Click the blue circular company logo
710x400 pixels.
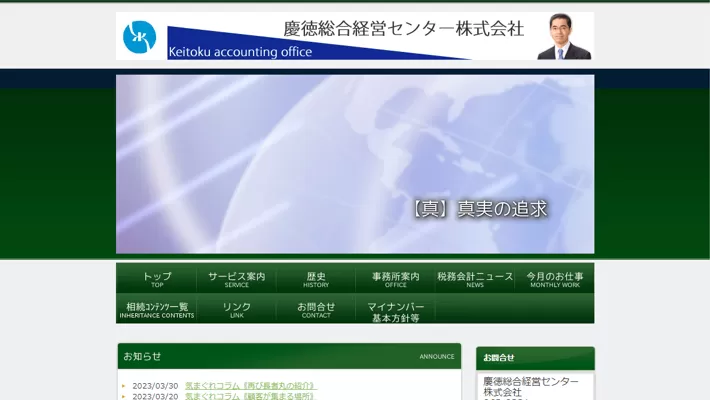(140, 37)
